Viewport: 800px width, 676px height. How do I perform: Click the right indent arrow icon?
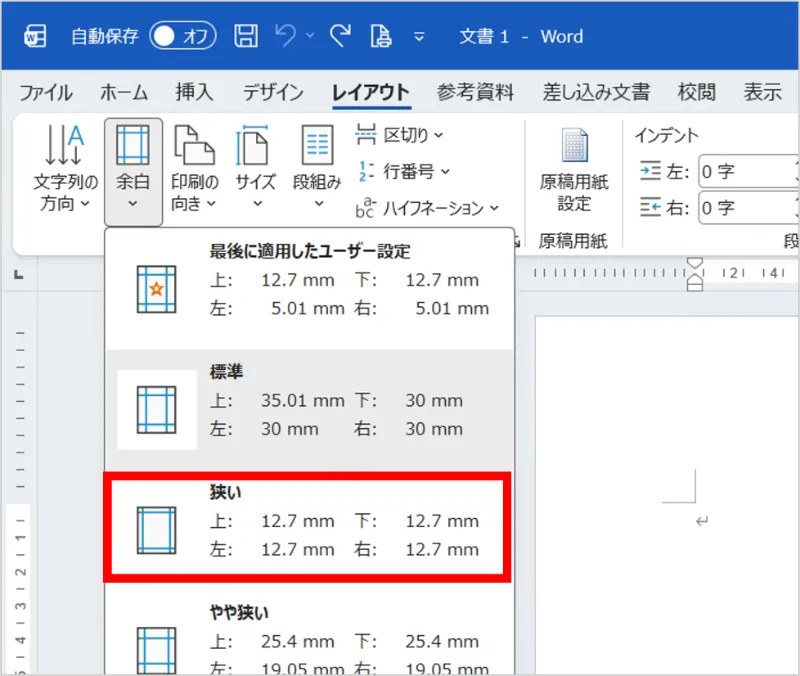(x=650, y=208)
